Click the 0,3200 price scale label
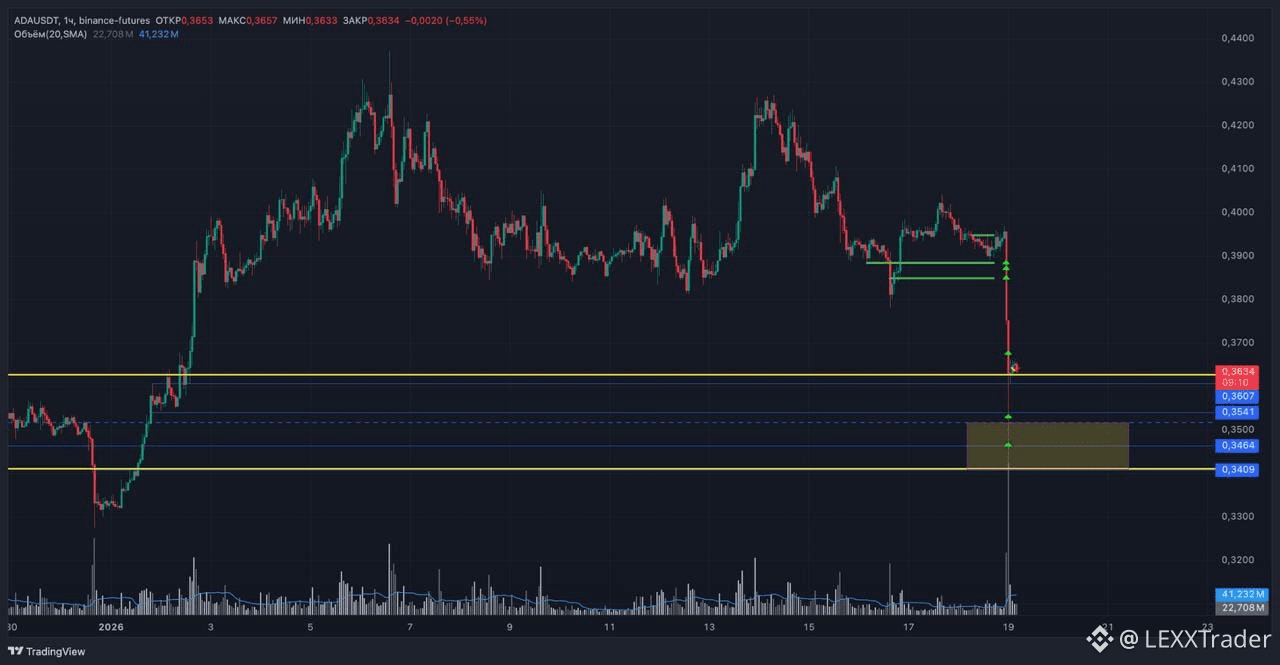This screenshot has height=665, width=1280. point(1237,560)
